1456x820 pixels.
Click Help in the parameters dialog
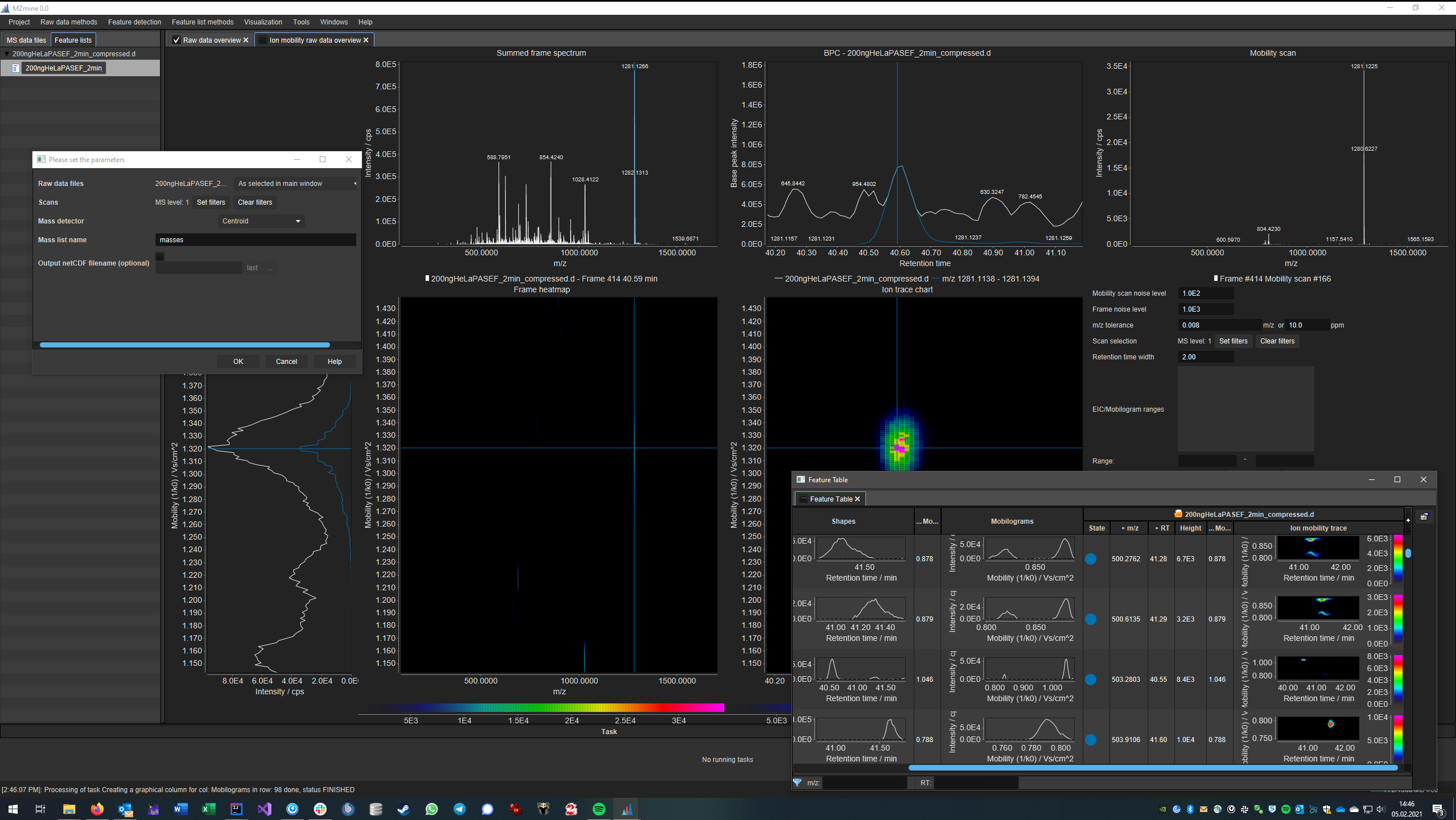point(335,362)
